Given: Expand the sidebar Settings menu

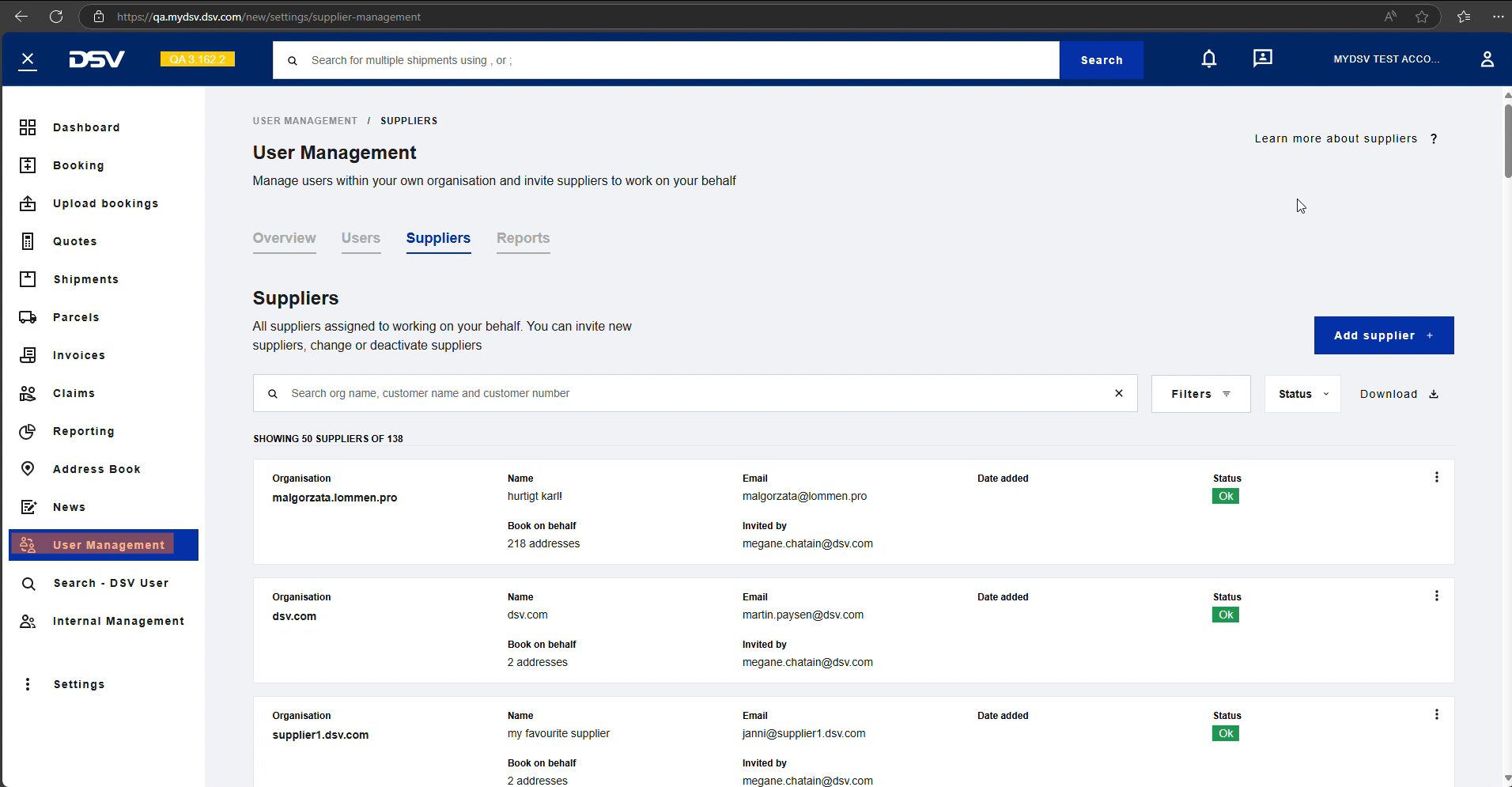Looking at the screenshot, I should pyautogui.click(x=78, y=684).
